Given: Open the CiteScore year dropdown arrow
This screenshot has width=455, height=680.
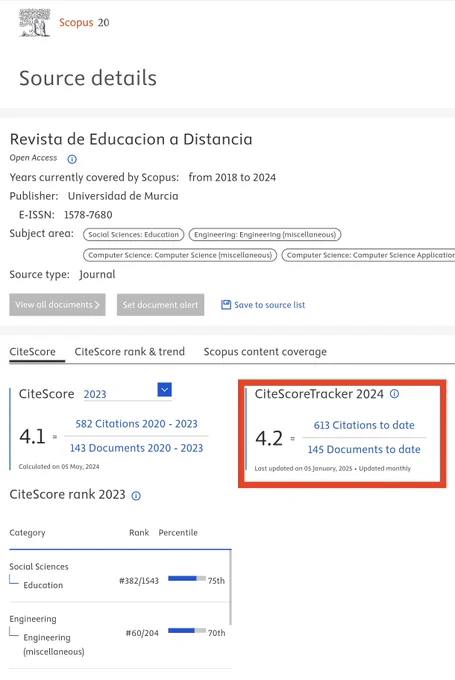Looking at the screenshot, I should click(x=165, y=389).
